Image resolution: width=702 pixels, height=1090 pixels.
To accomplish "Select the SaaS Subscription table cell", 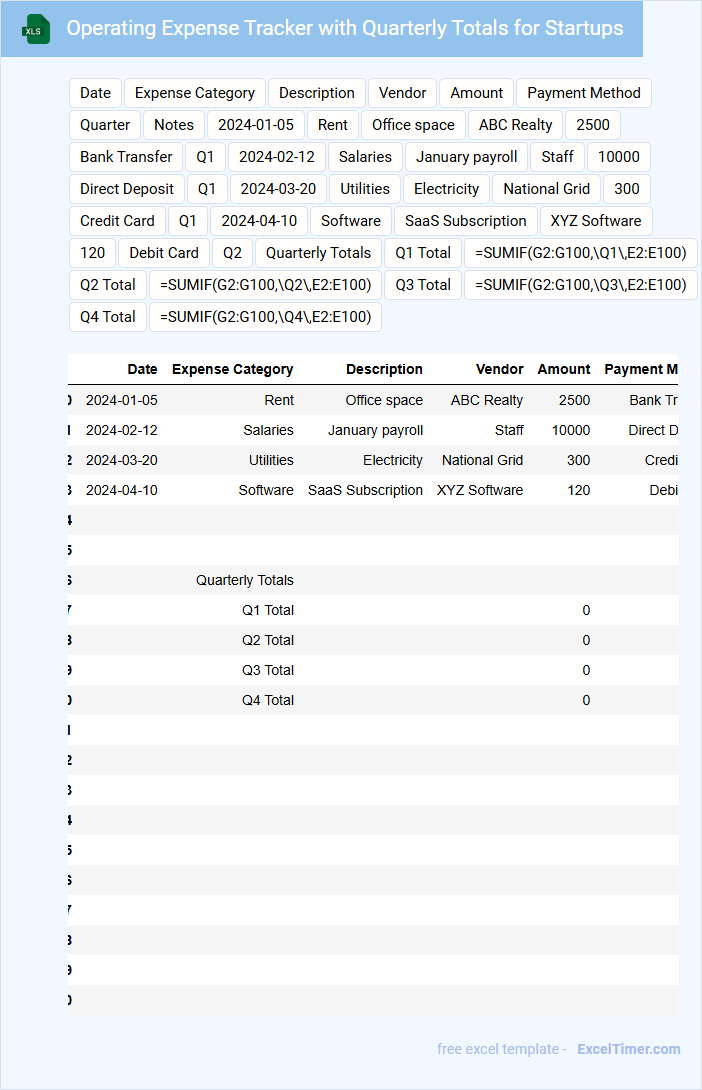I will [x=365, y=490].
